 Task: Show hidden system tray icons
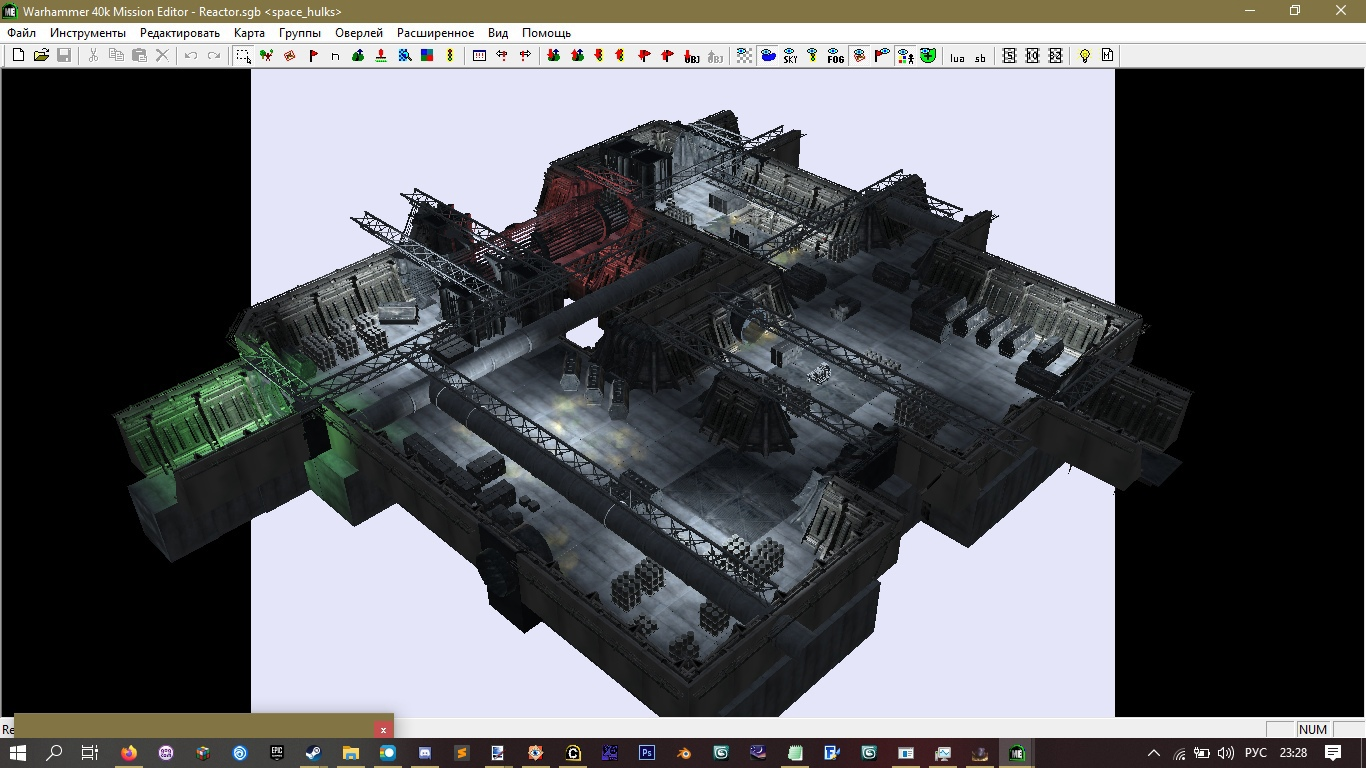point(1153,753)
